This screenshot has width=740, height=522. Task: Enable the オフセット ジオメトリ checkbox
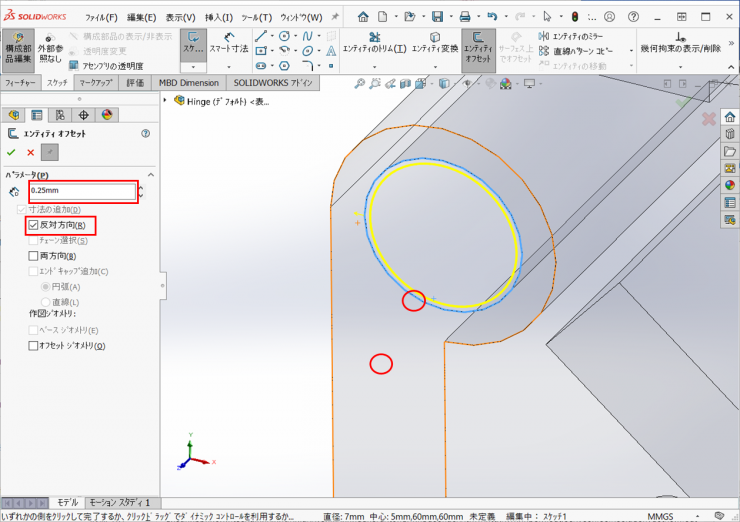click(x=33, y=346)
